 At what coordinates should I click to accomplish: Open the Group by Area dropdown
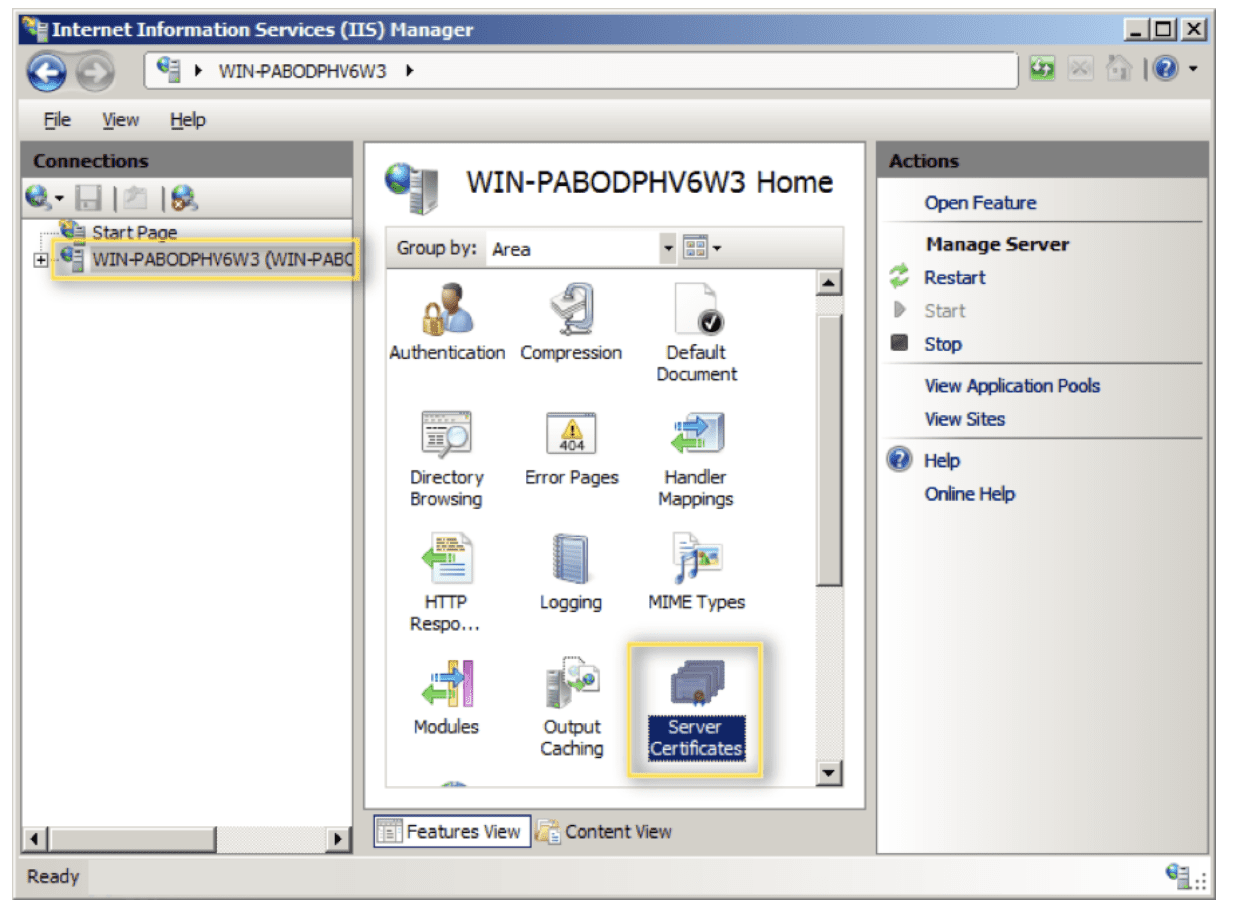point(668,249)
